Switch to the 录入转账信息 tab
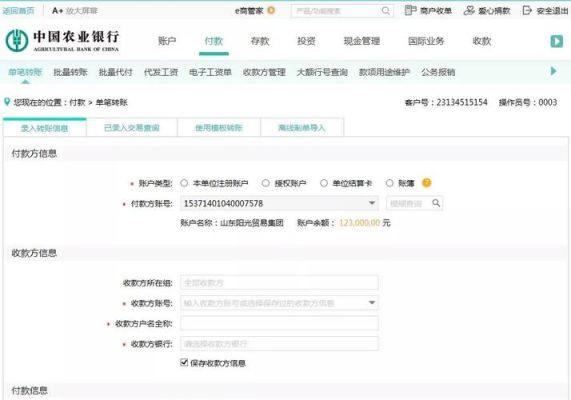 [x=44, y=128]
